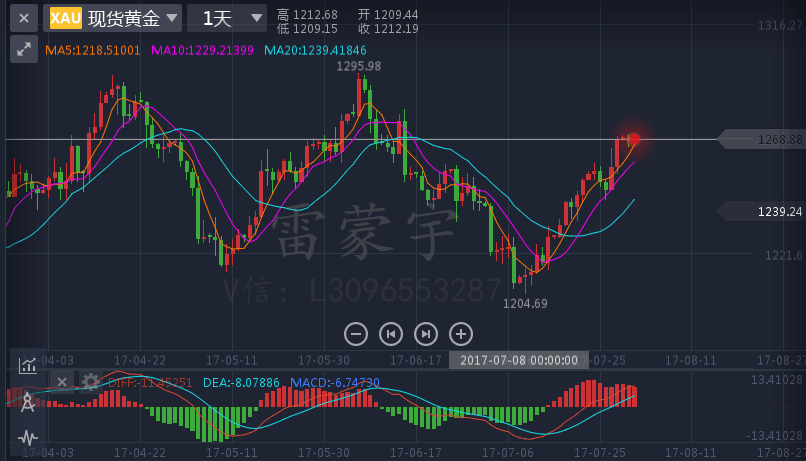The height and width of the screenshot is (461, 806).
Task: Click the DEA:-8.07886 value label
Action: tap(241, 383)
